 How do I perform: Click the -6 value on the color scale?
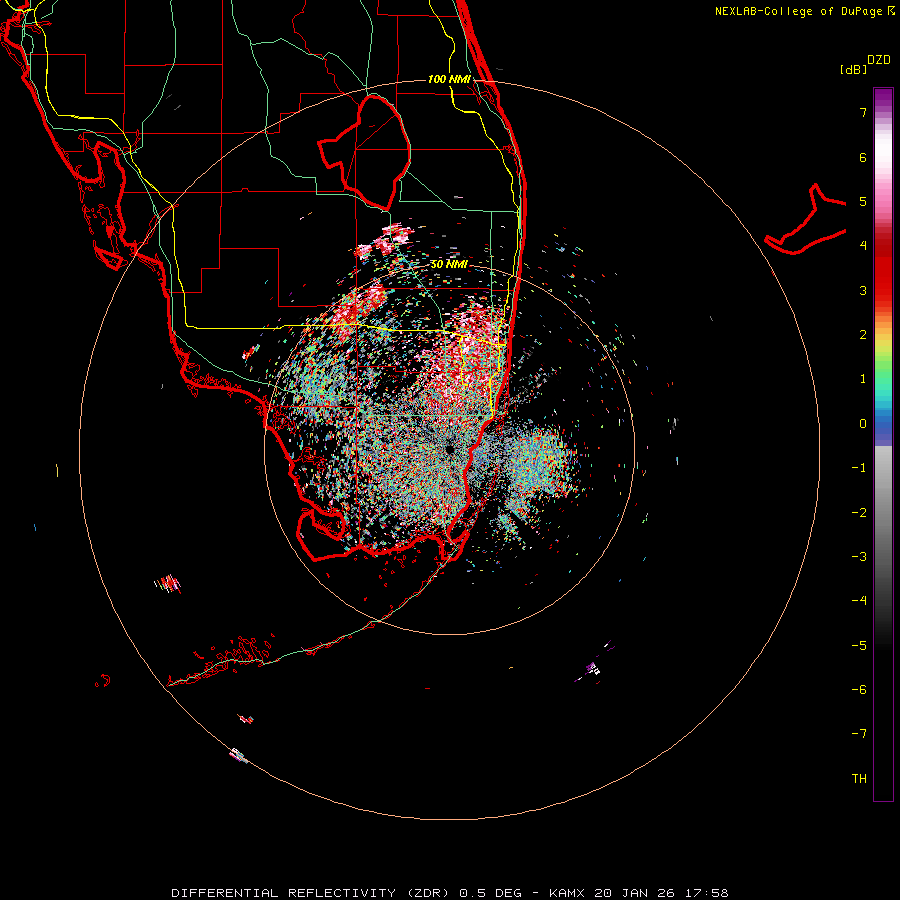click(x=859, y=690)
